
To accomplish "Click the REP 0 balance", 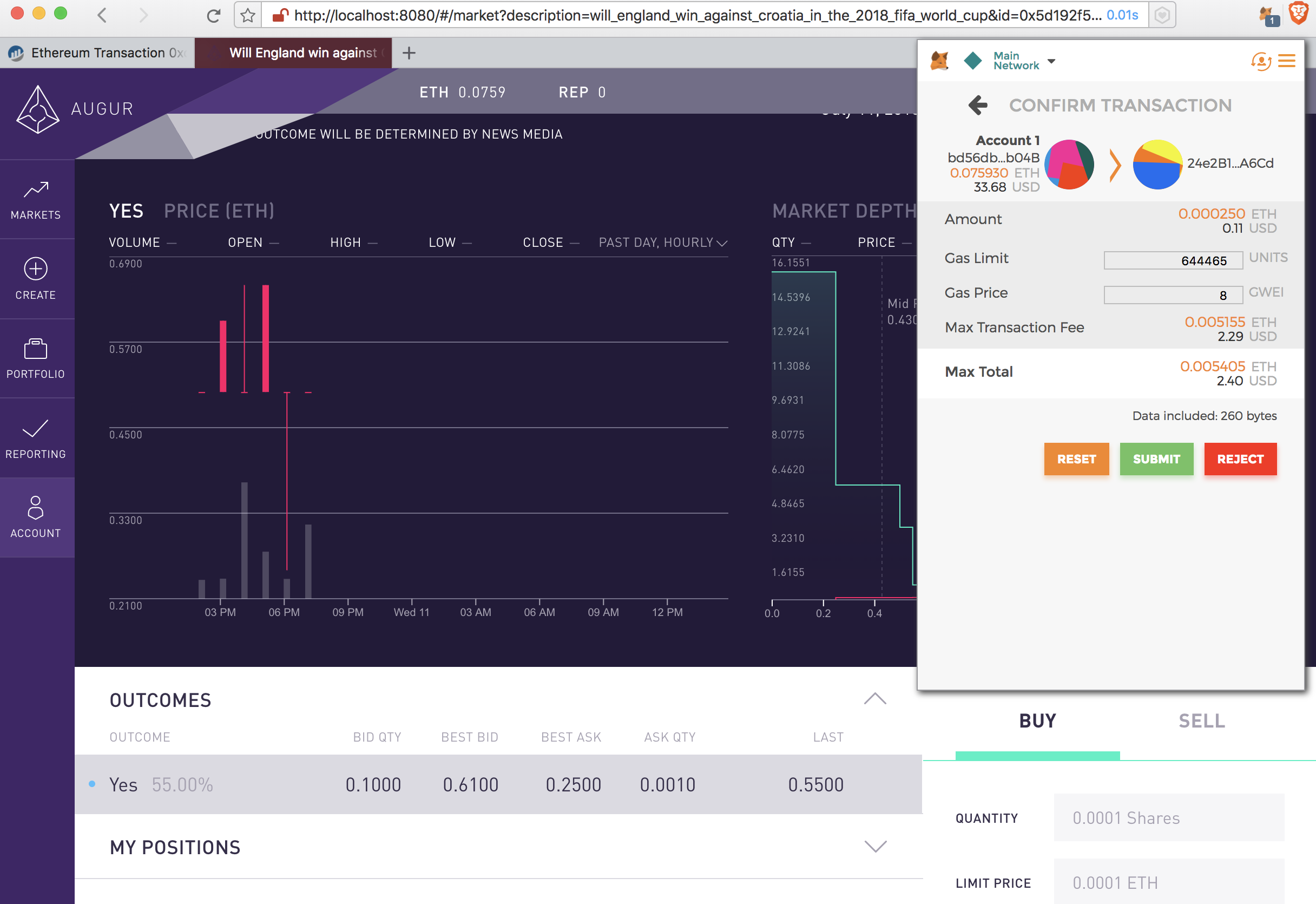I will 582,93.
